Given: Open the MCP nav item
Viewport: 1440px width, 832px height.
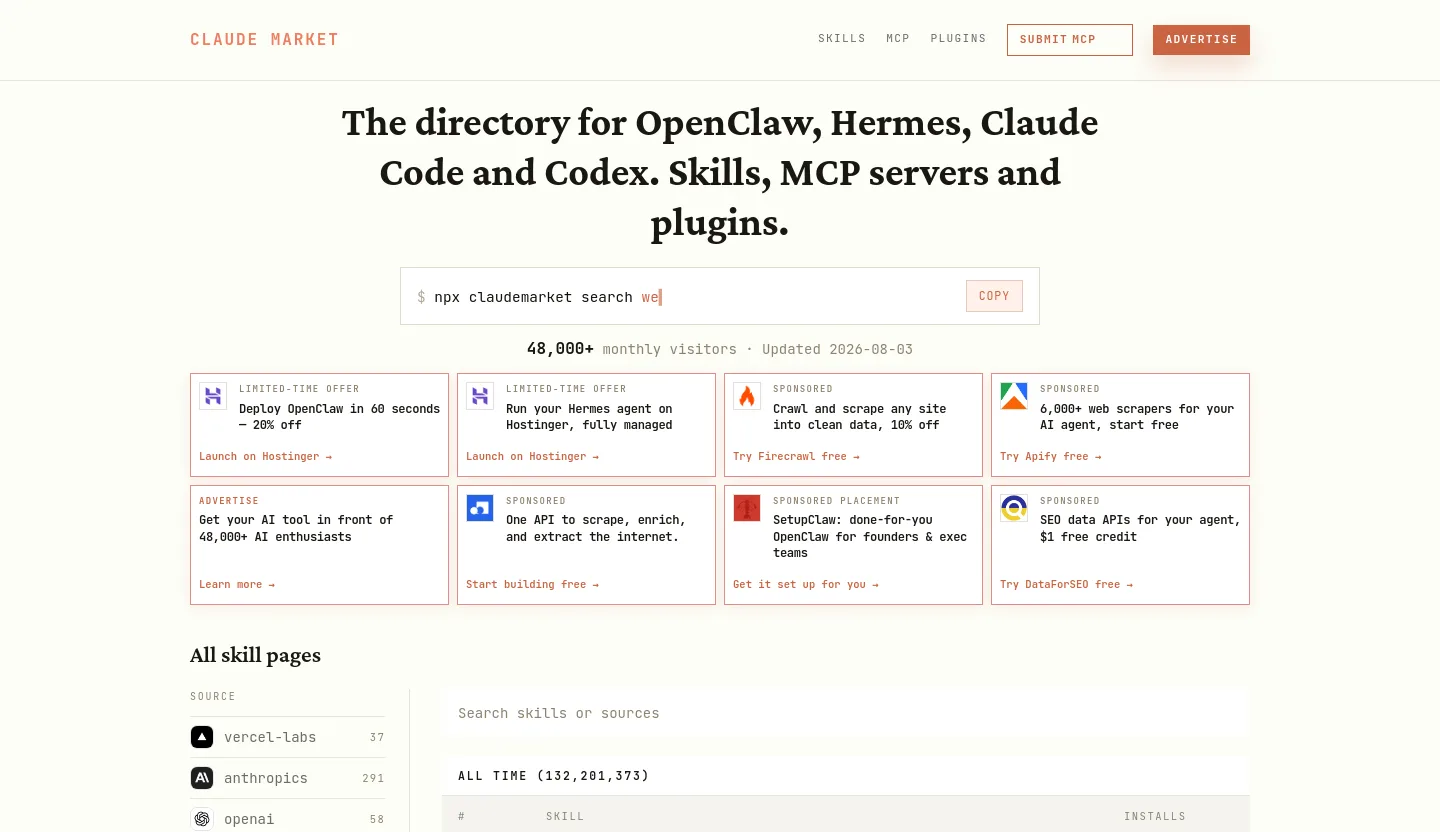Looking at the screenshot, I should [898, 39].
